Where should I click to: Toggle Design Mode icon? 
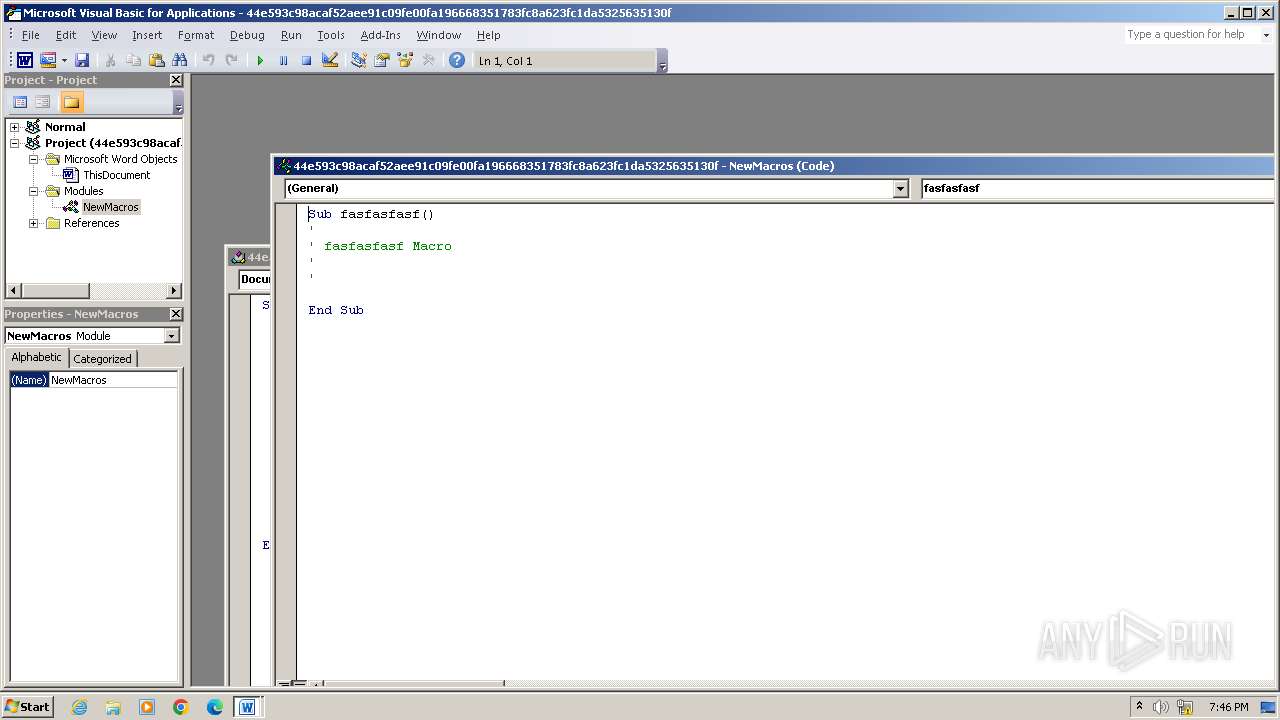tap(330, 61)
